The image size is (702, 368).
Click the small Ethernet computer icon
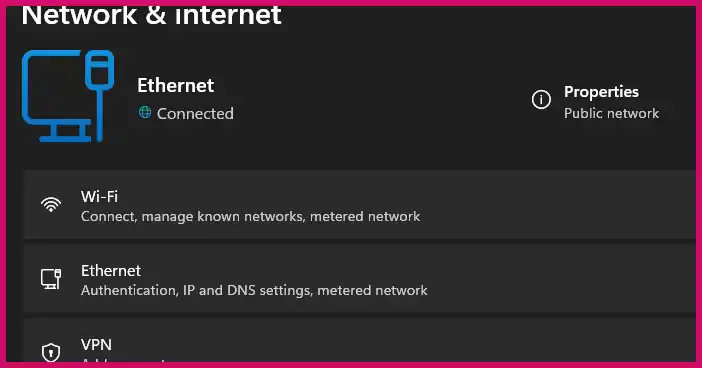coord(51,279)
